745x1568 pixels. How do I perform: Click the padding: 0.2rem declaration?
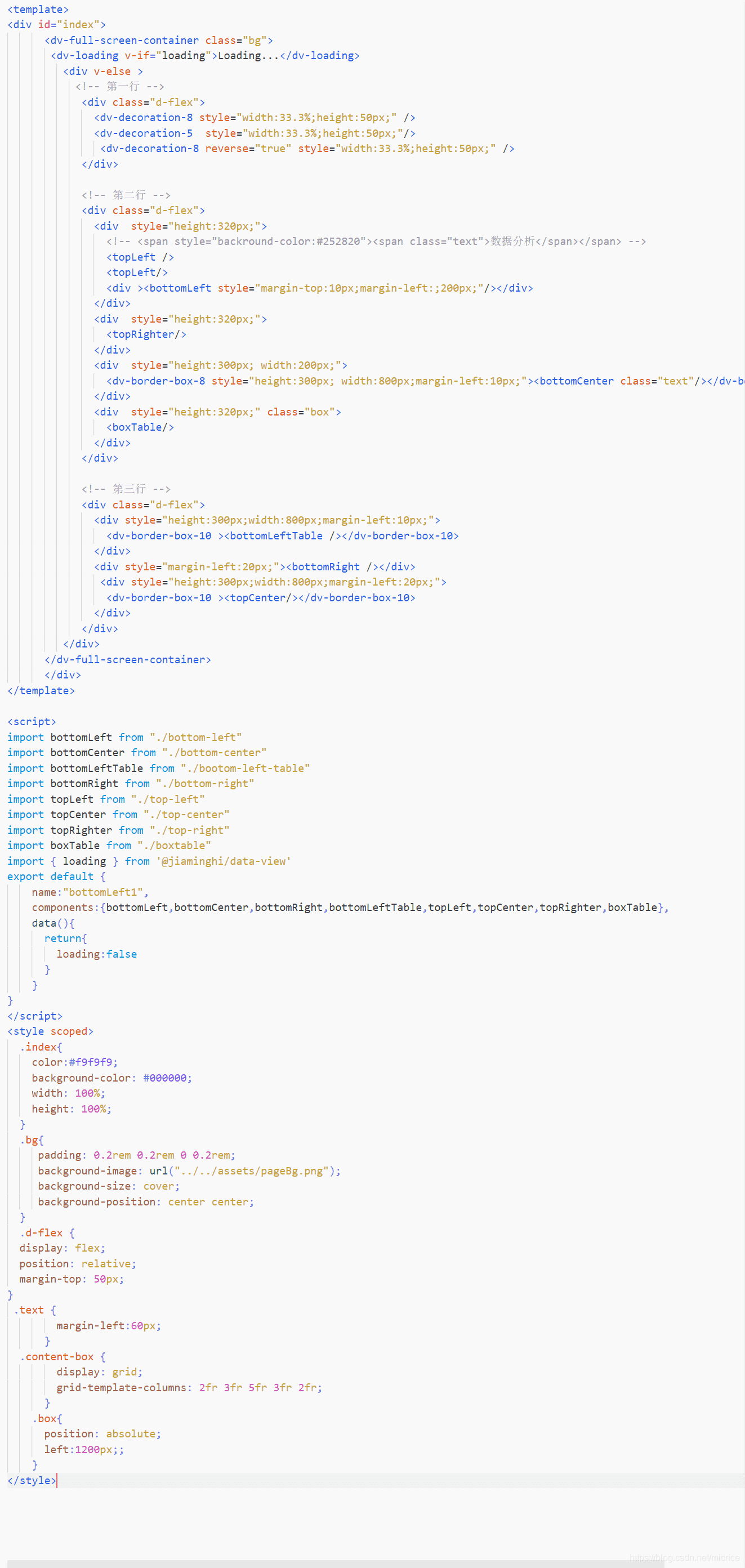pyautogui.click(x=137, y=1155)
